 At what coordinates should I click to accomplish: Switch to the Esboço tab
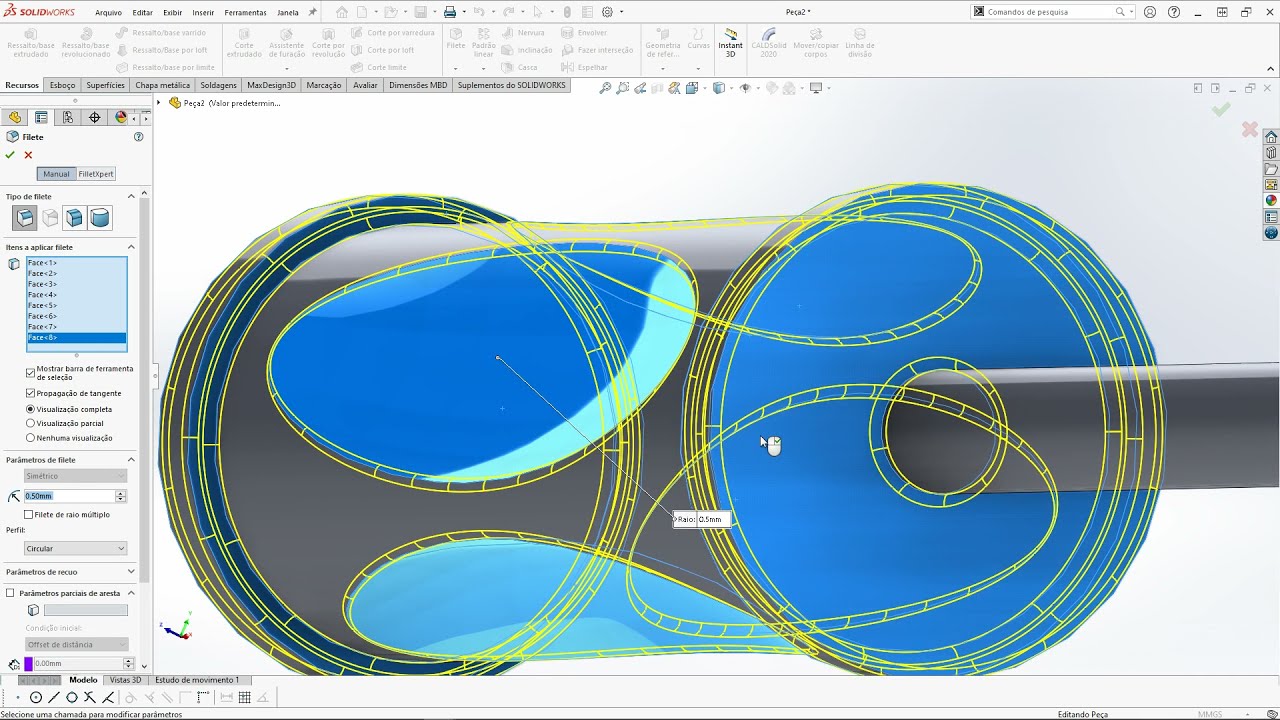pos(62,85)
